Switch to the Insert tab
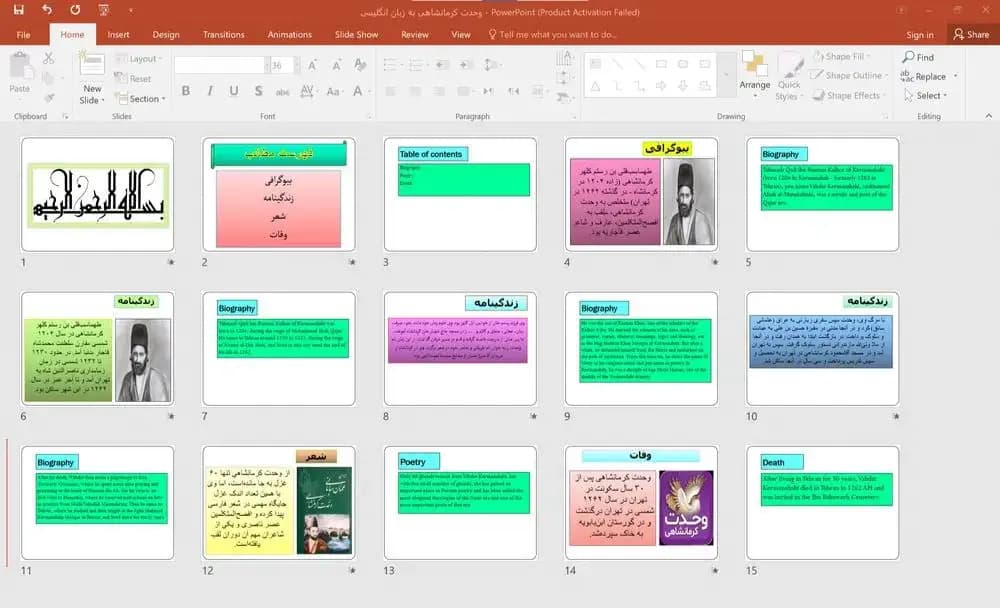1000x608 pixels. click(118, 34)
